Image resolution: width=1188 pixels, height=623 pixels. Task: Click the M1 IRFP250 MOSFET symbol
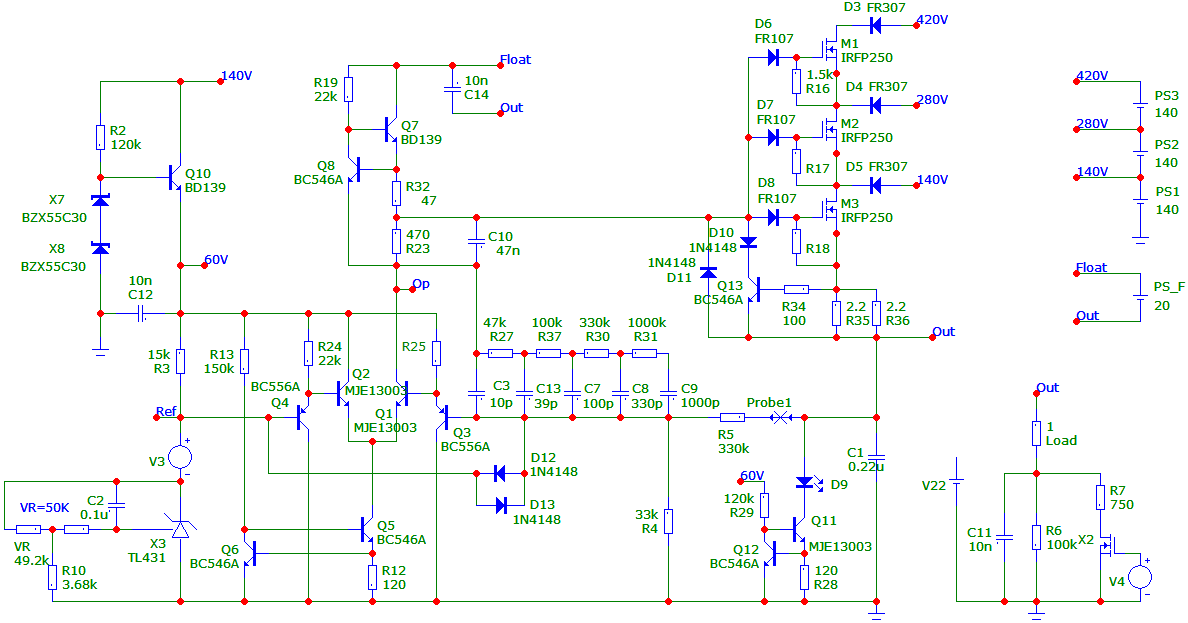coord(830,50)
